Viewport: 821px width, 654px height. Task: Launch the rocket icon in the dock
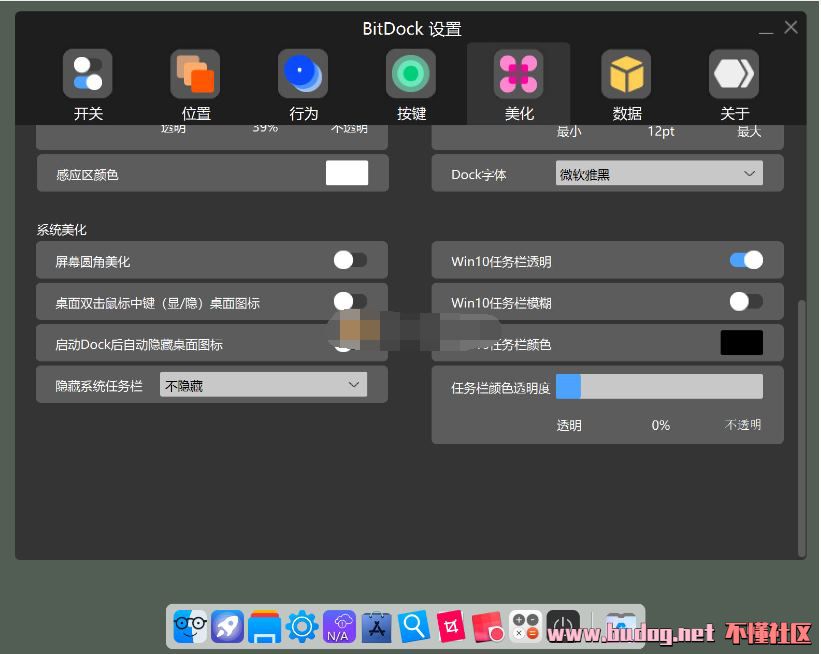(227, 627)
